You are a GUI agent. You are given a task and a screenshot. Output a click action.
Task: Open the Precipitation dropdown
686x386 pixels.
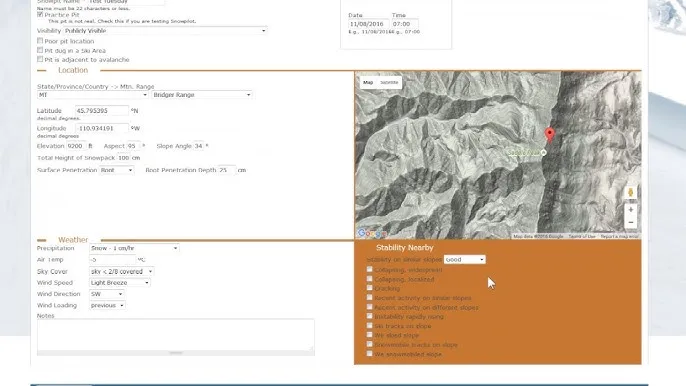coord(134,248)
